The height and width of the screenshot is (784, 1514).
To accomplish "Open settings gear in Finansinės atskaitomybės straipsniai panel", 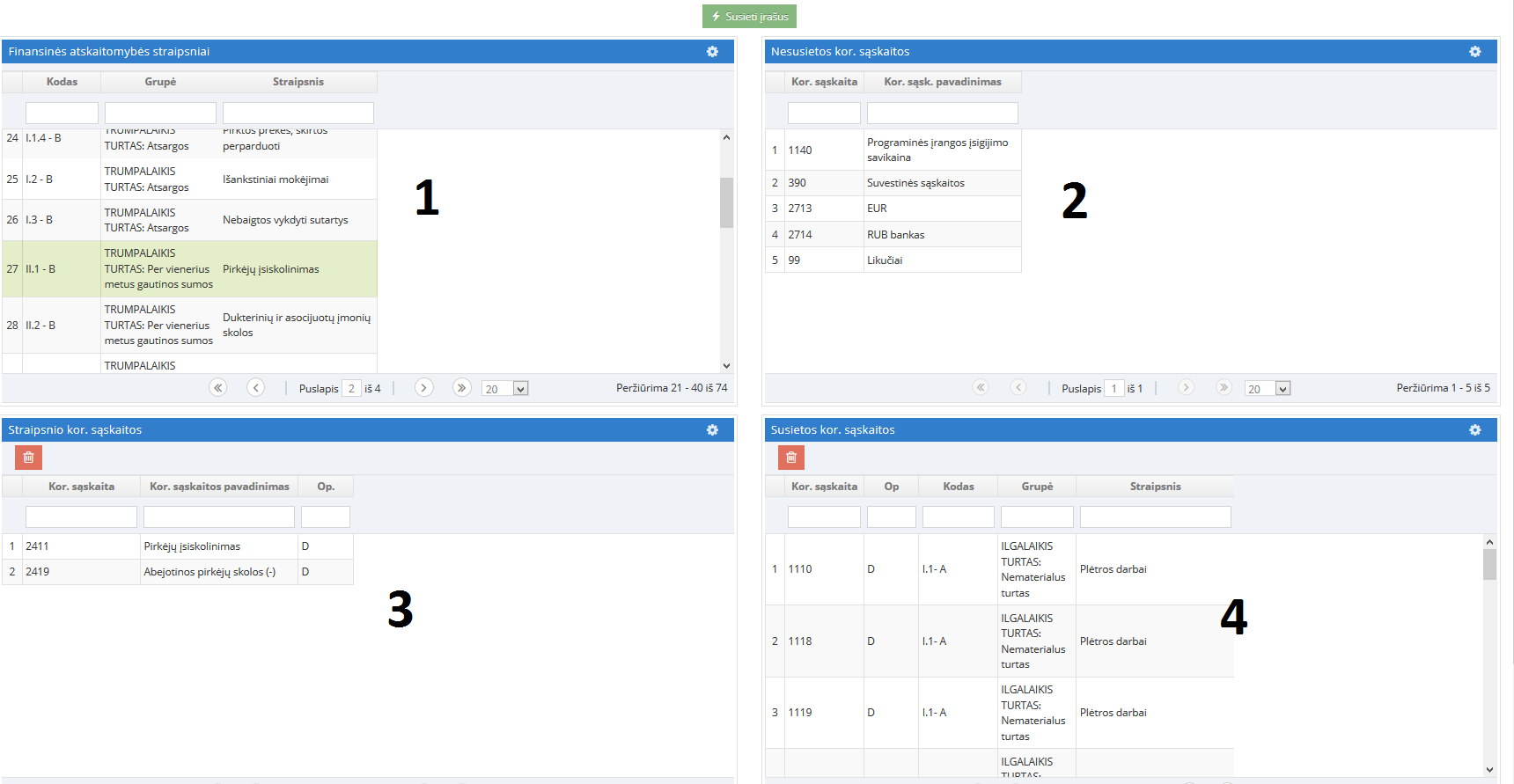I will pos(712,52).
